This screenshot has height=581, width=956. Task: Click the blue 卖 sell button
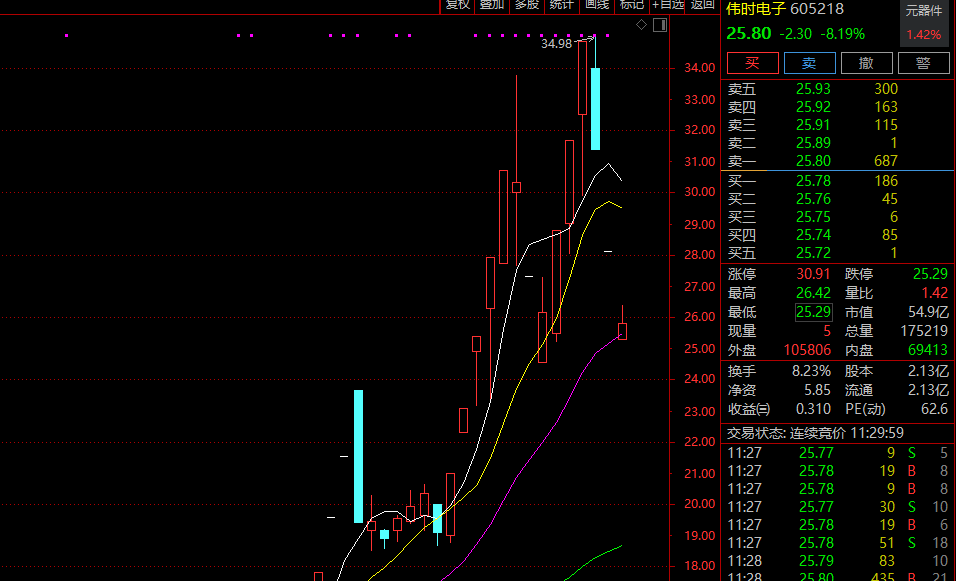[809, 63]
